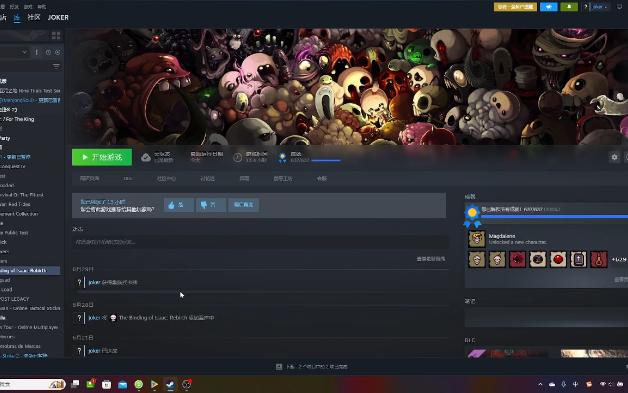Open game settings gear icon

[614, 157]
